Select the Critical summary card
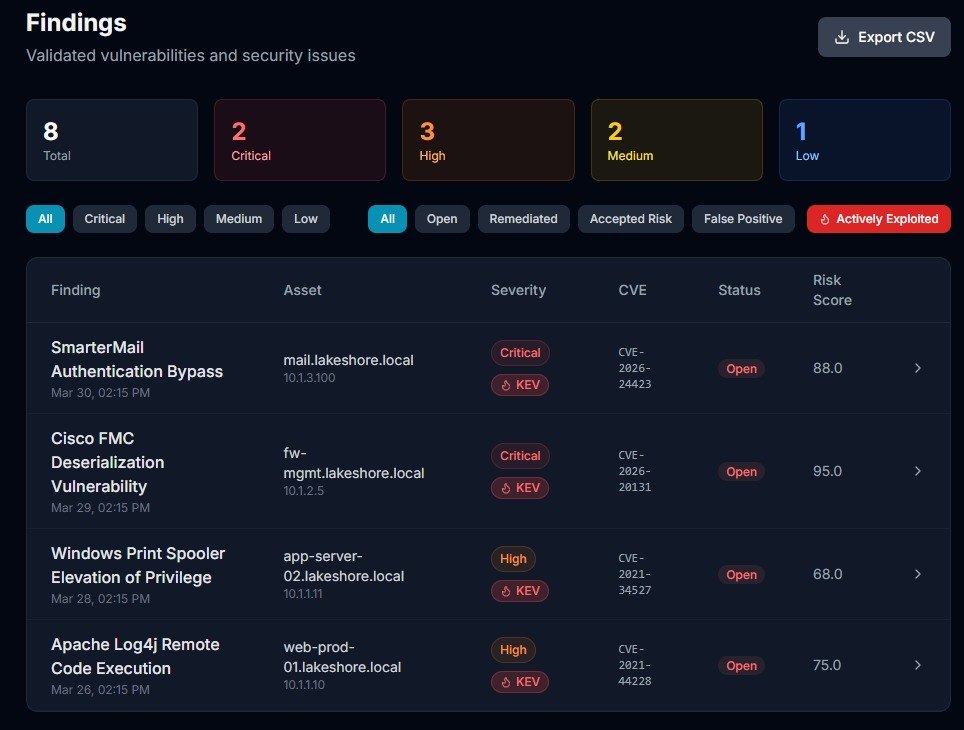 pos(300,140)
